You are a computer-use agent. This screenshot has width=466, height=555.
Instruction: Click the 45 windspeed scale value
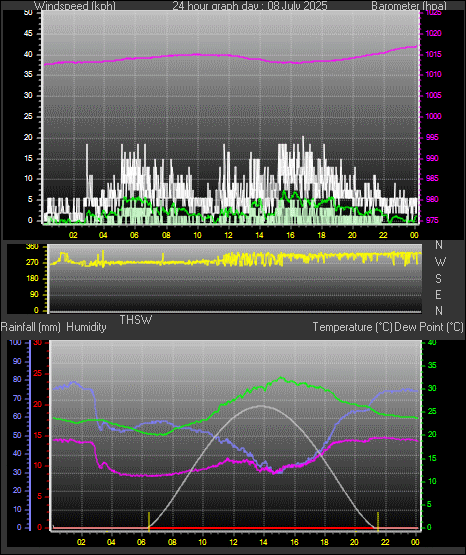pyautogui.click(x=28, y=34)
